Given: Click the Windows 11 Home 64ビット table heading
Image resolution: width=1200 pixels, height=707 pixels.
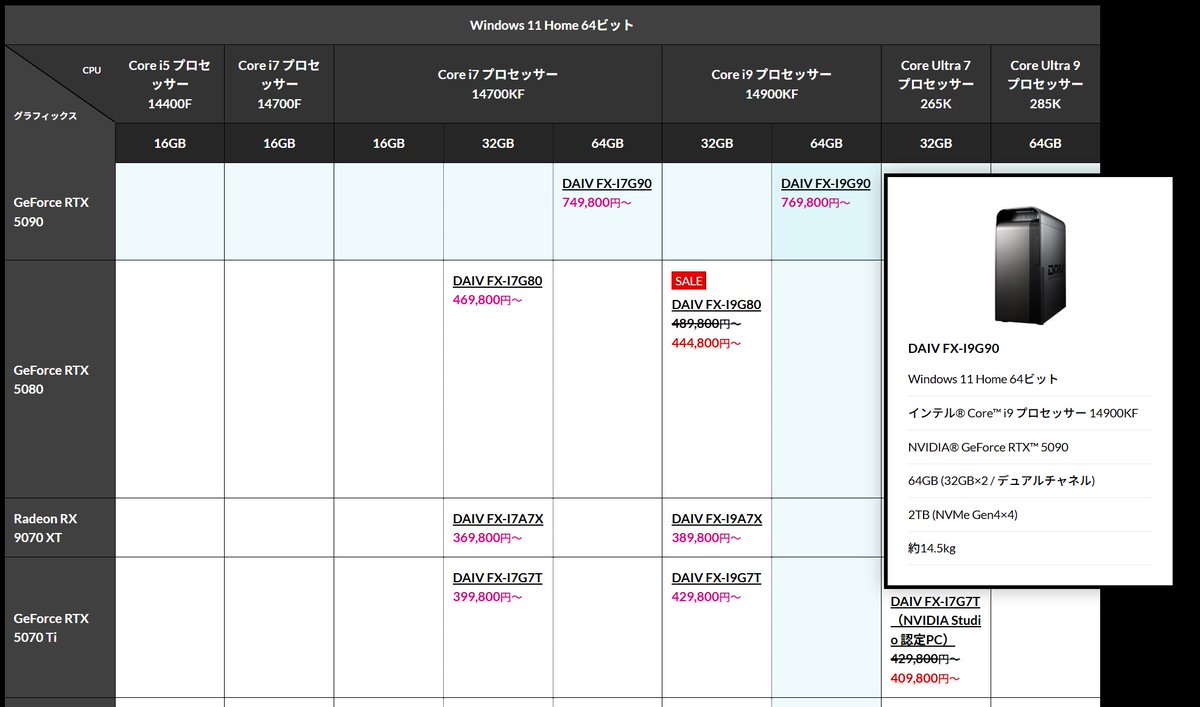Looking at the screenshot, I should tap(552, 25).
